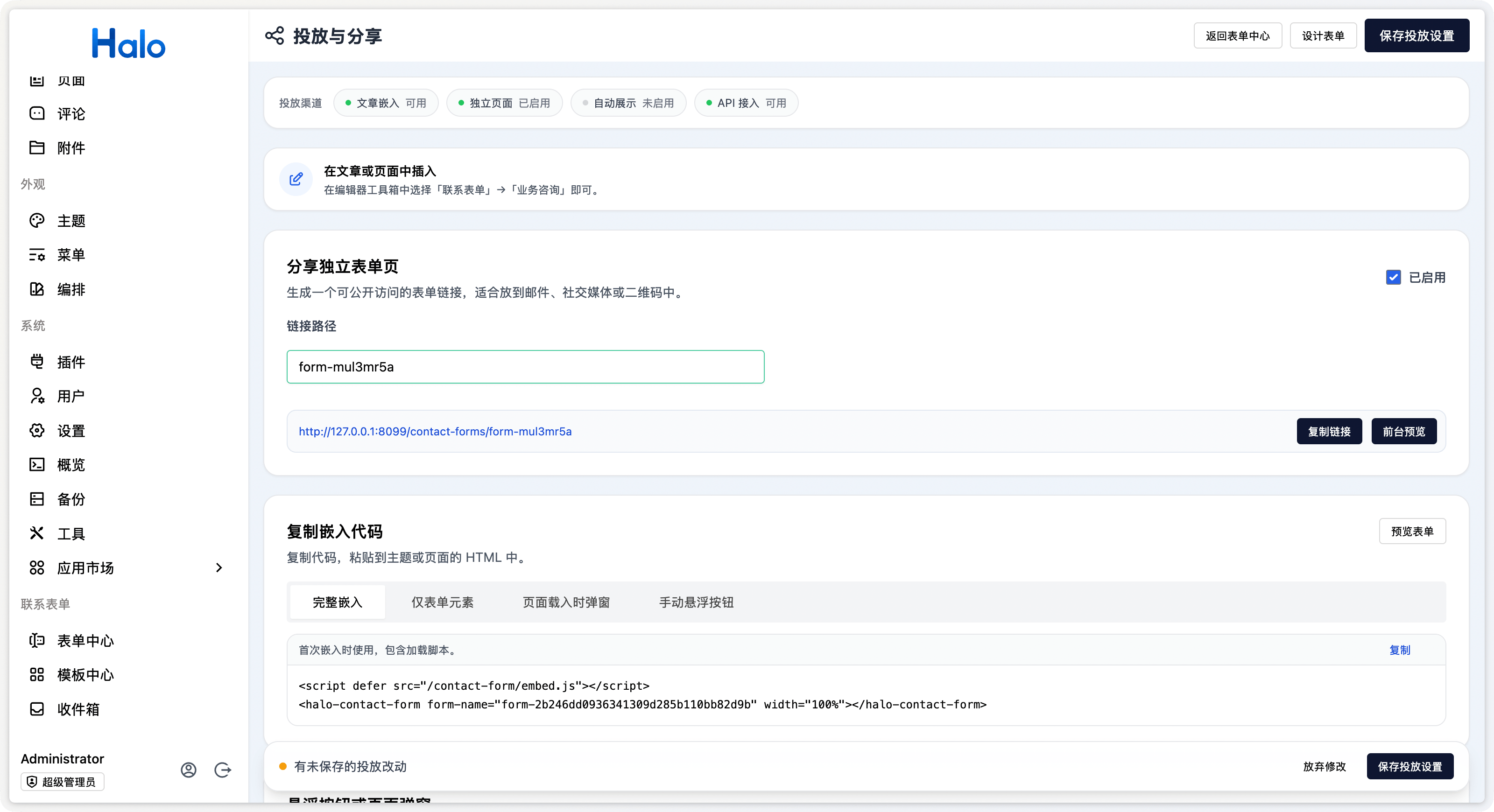The image size is (1494, 812).
Task: Open the 手动悬浮按钮 tab
Action: tap(696, 602)
